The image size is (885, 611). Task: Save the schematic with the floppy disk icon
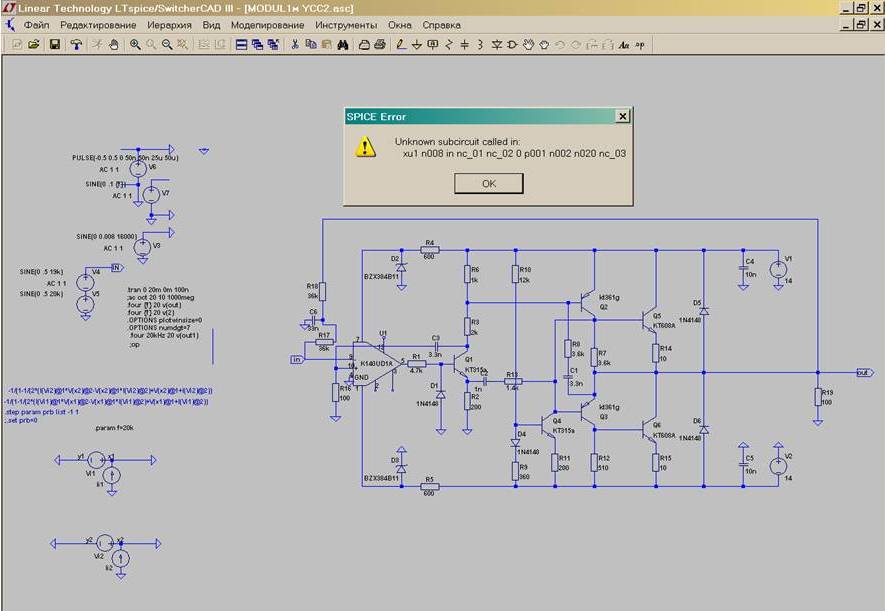pyautogui.click(x=55, y=44)
